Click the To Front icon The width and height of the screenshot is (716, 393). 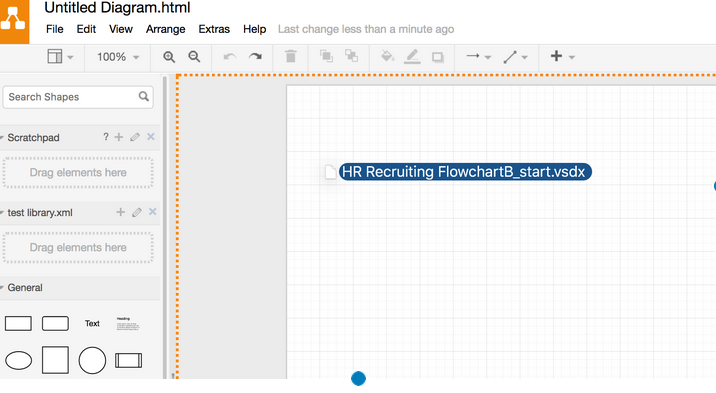[x=326, y=56]
